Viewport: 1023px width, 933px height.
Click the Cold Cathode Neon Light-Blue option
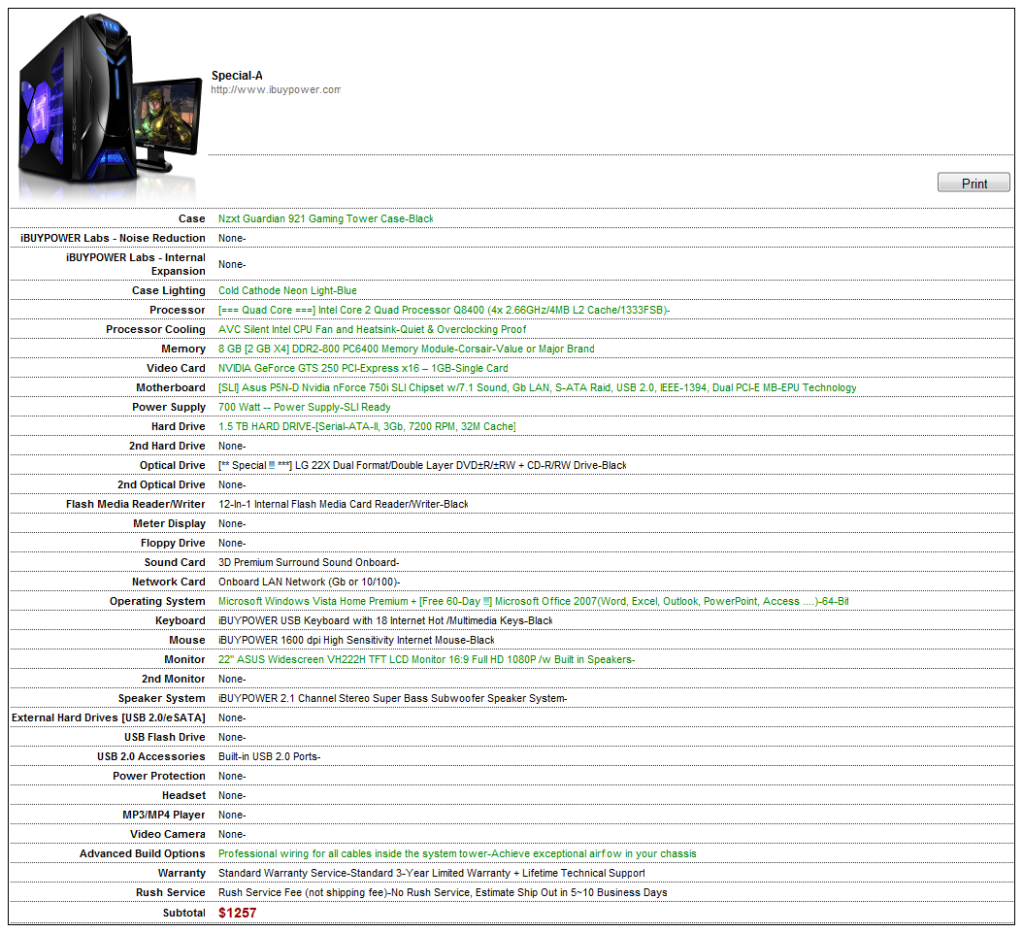click(x=287, y=291)
